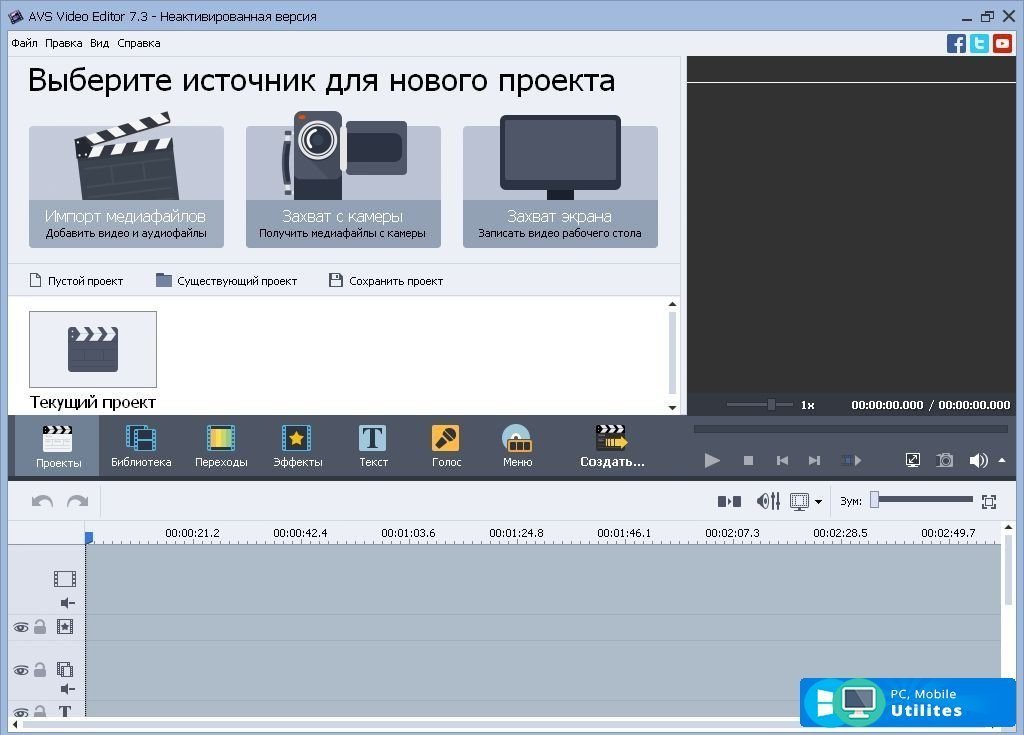Expand the volume dropdown arrow in player
This screenshot has height=735, width=1024.
pos(1002,461)
